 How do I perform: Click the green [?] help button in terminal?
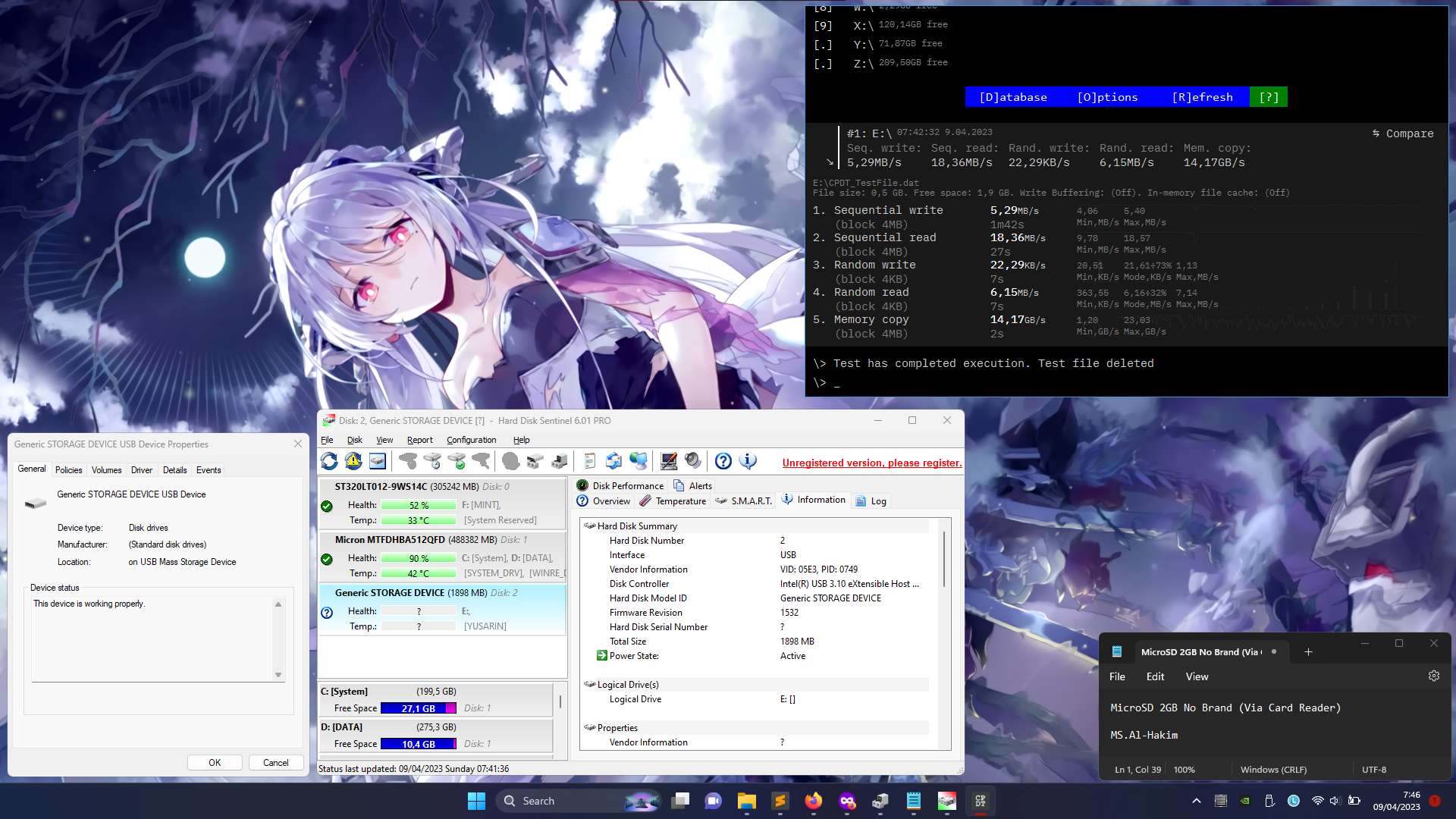tap(1269, 97)
